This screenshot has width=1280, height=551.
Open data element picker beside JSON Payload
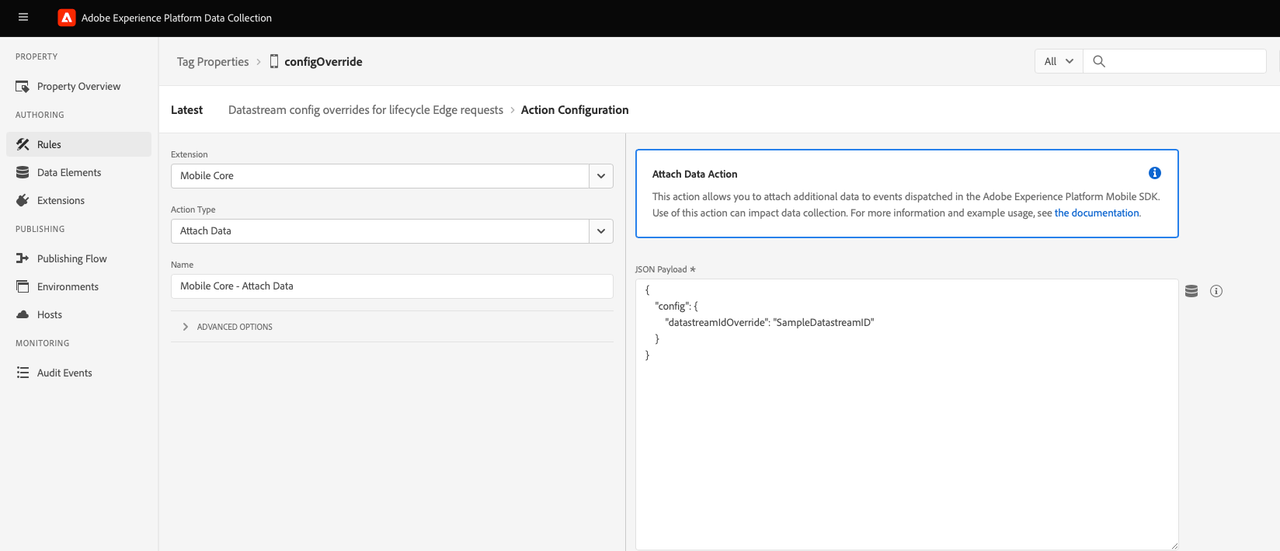1191,291
